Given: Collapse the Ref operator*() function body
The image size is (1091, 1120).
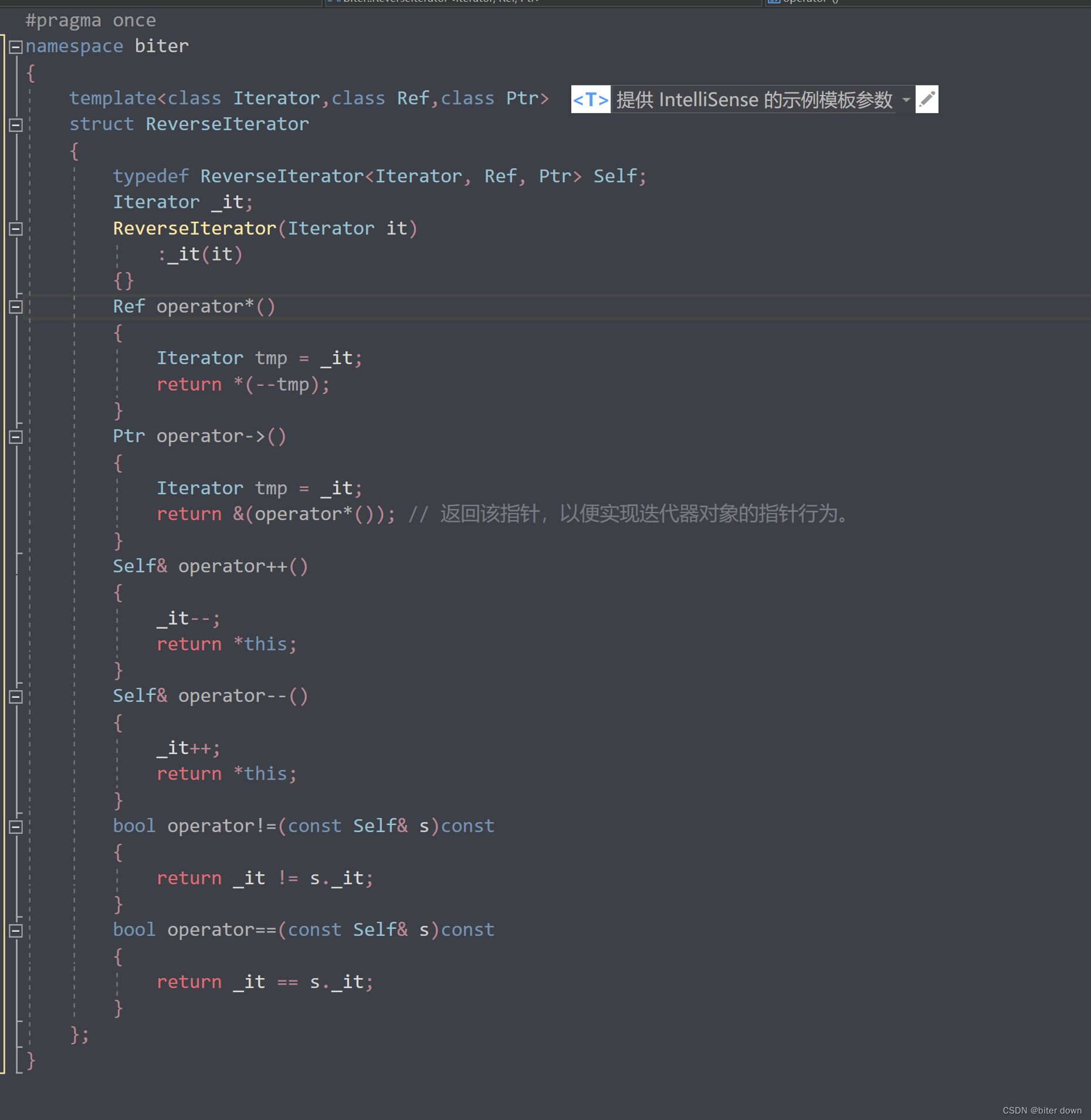Looking at the screenshot, I should [x=16, y=306].
